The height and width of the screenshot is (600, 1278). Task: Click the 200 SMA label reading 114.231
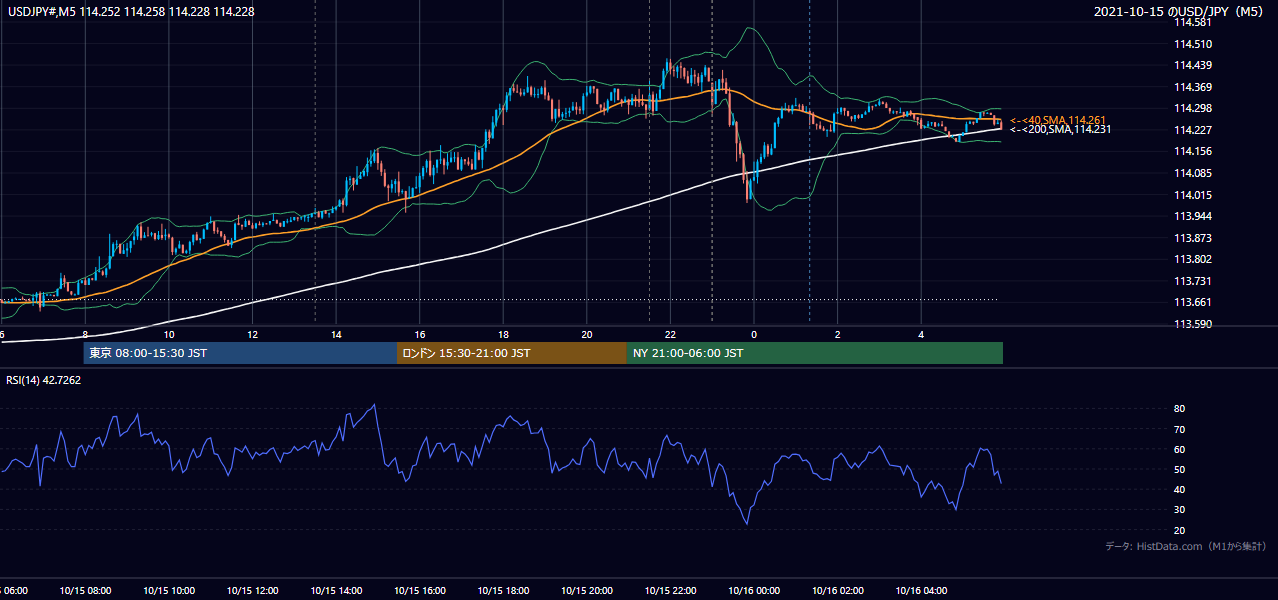1059,130
